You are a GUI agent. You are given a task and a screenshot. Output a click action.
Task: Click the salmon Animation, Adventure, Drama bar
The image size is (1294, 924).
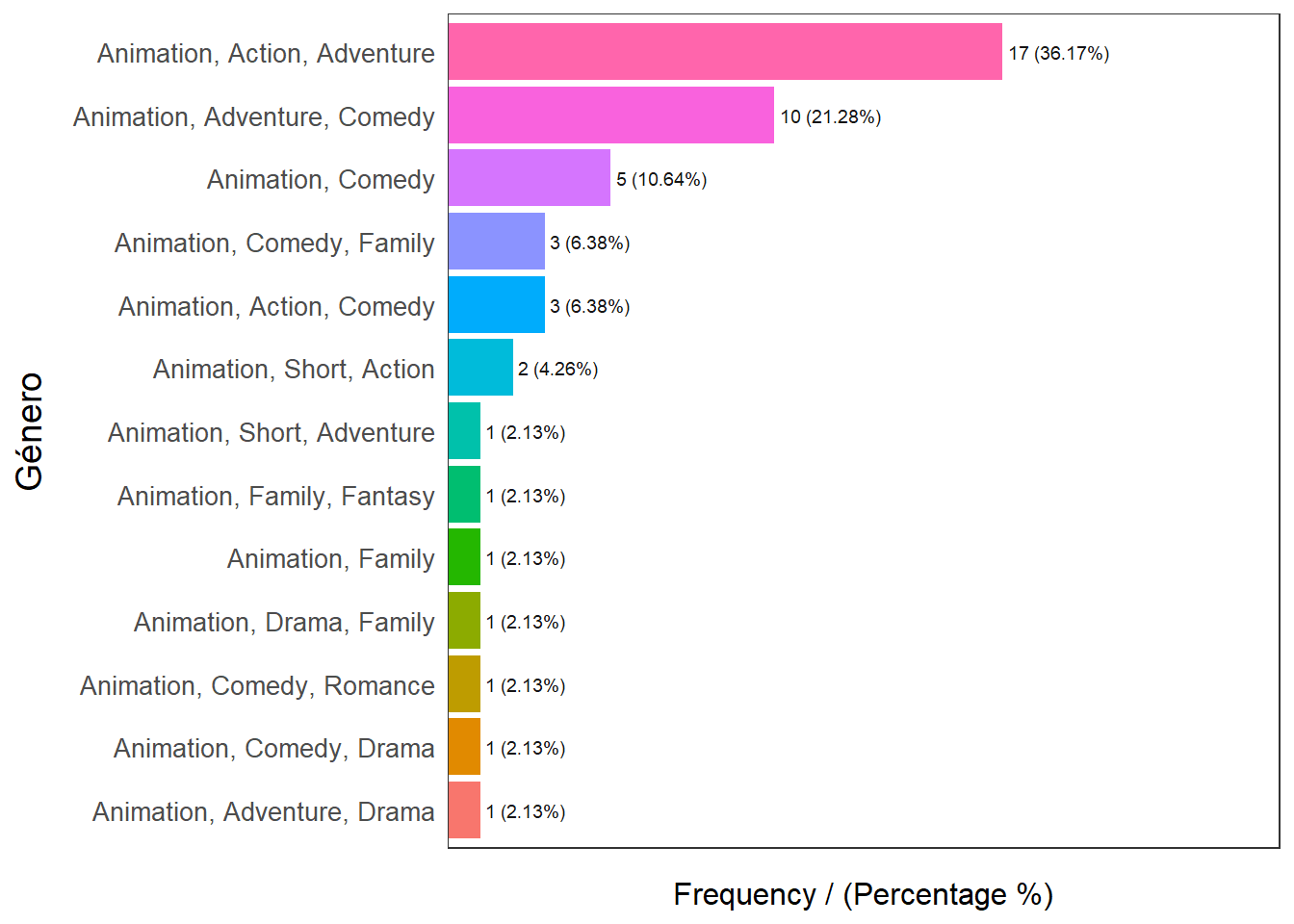(464, 810)
